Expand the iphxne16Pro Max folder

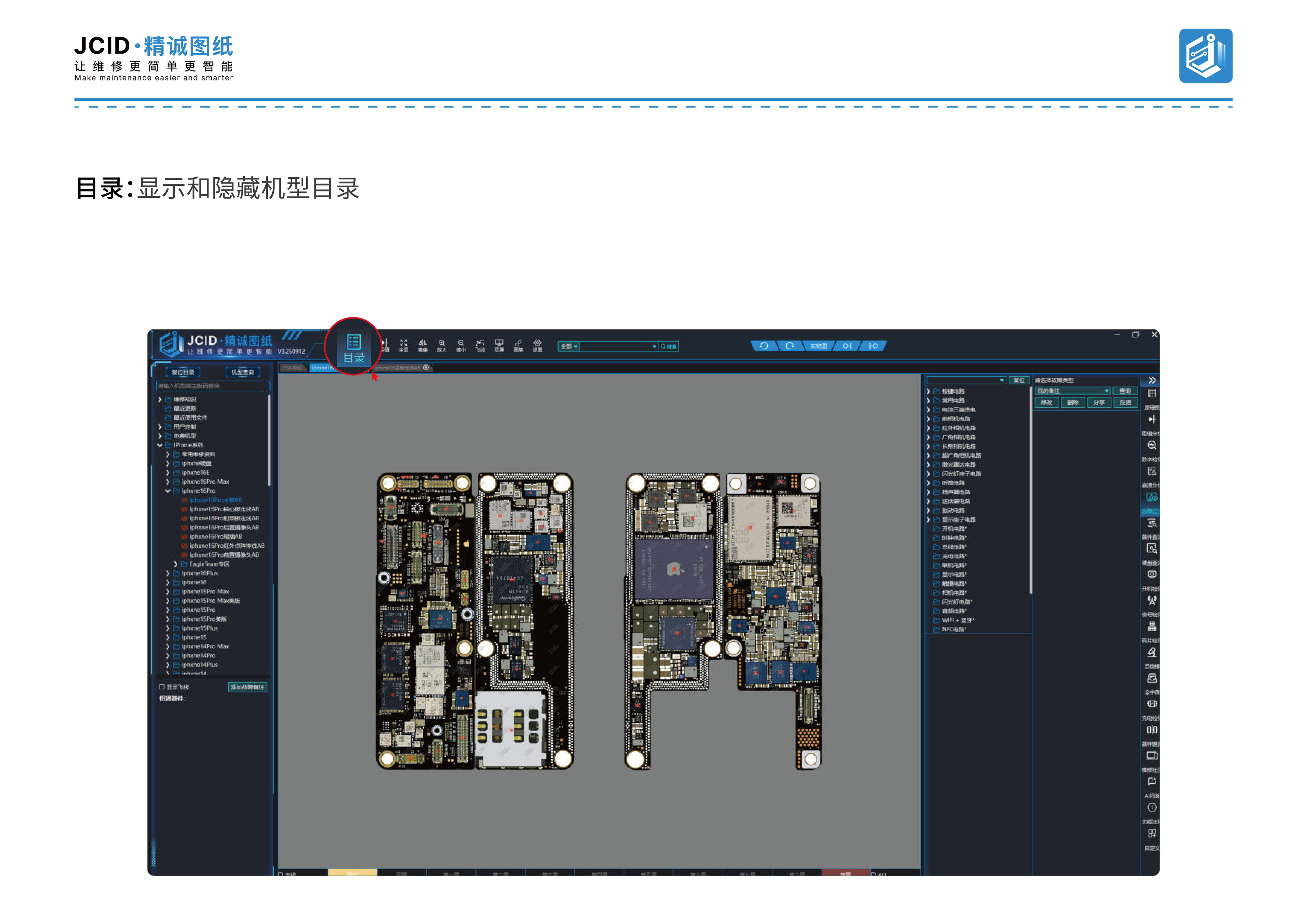pos(168,482)
